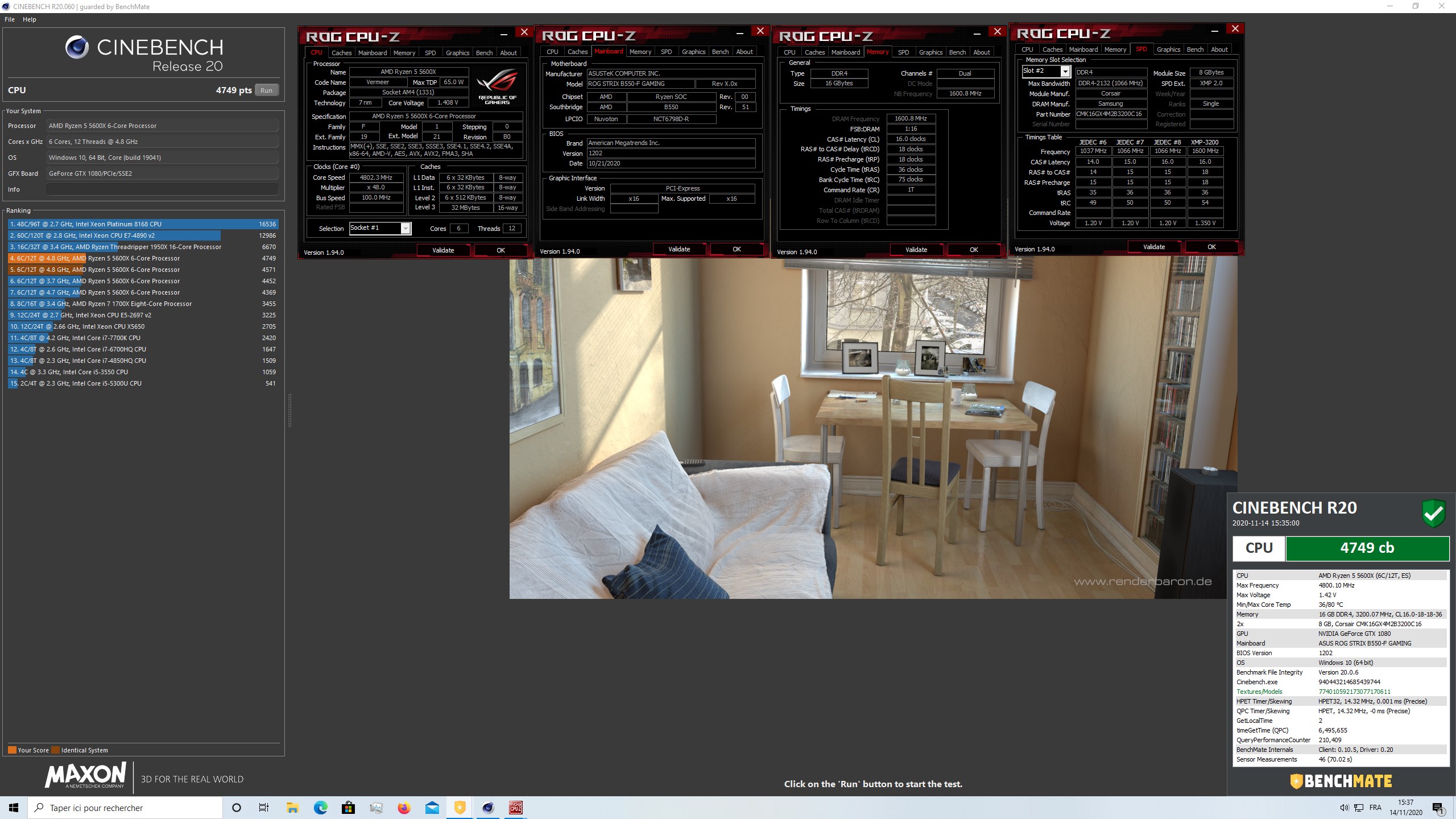Screen dimensions: 1456x819
Task: Click the FRA input language indicator
Action: 1375,808
